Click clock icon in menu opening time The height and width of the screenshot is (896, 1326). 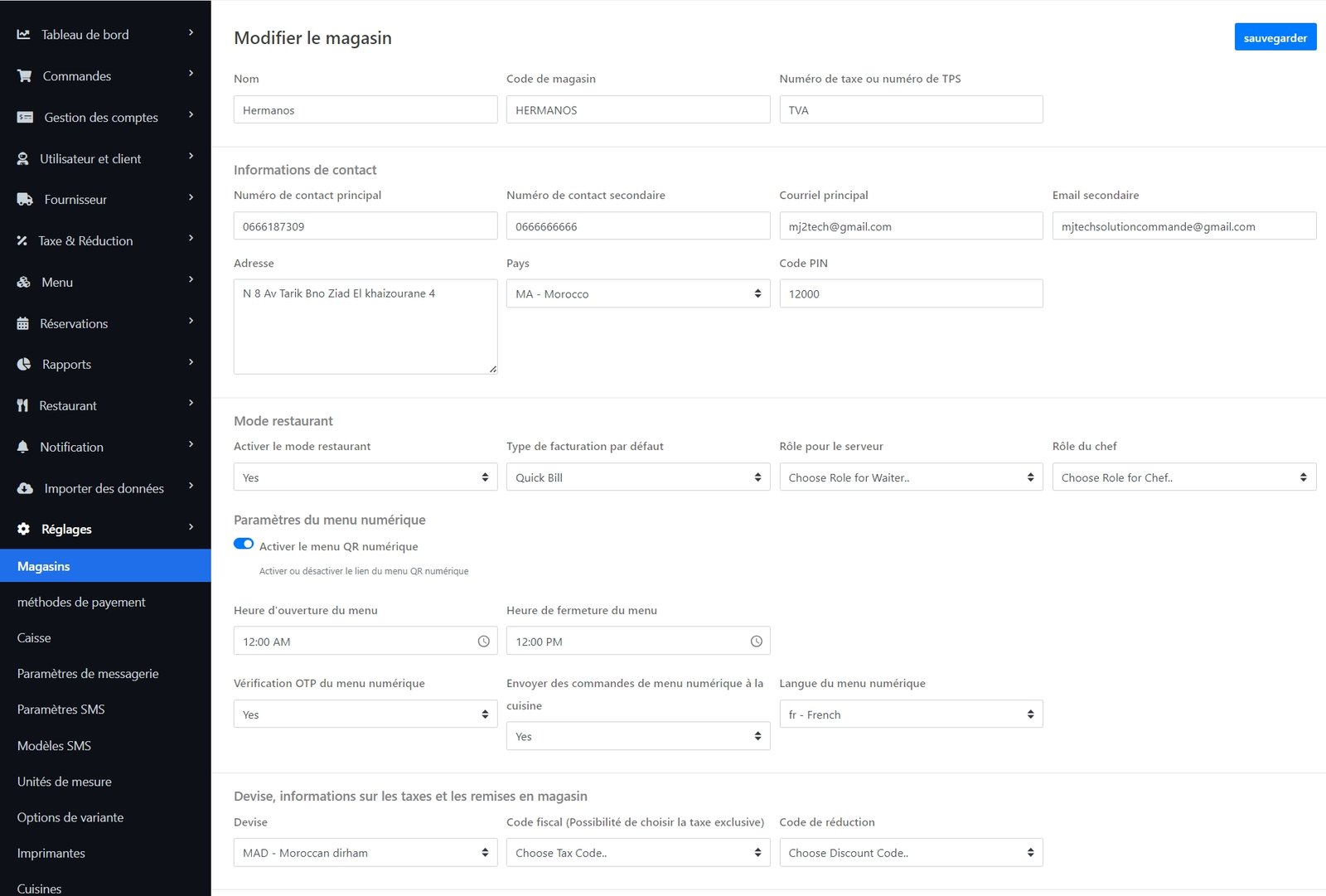click(x=484, y=642)
